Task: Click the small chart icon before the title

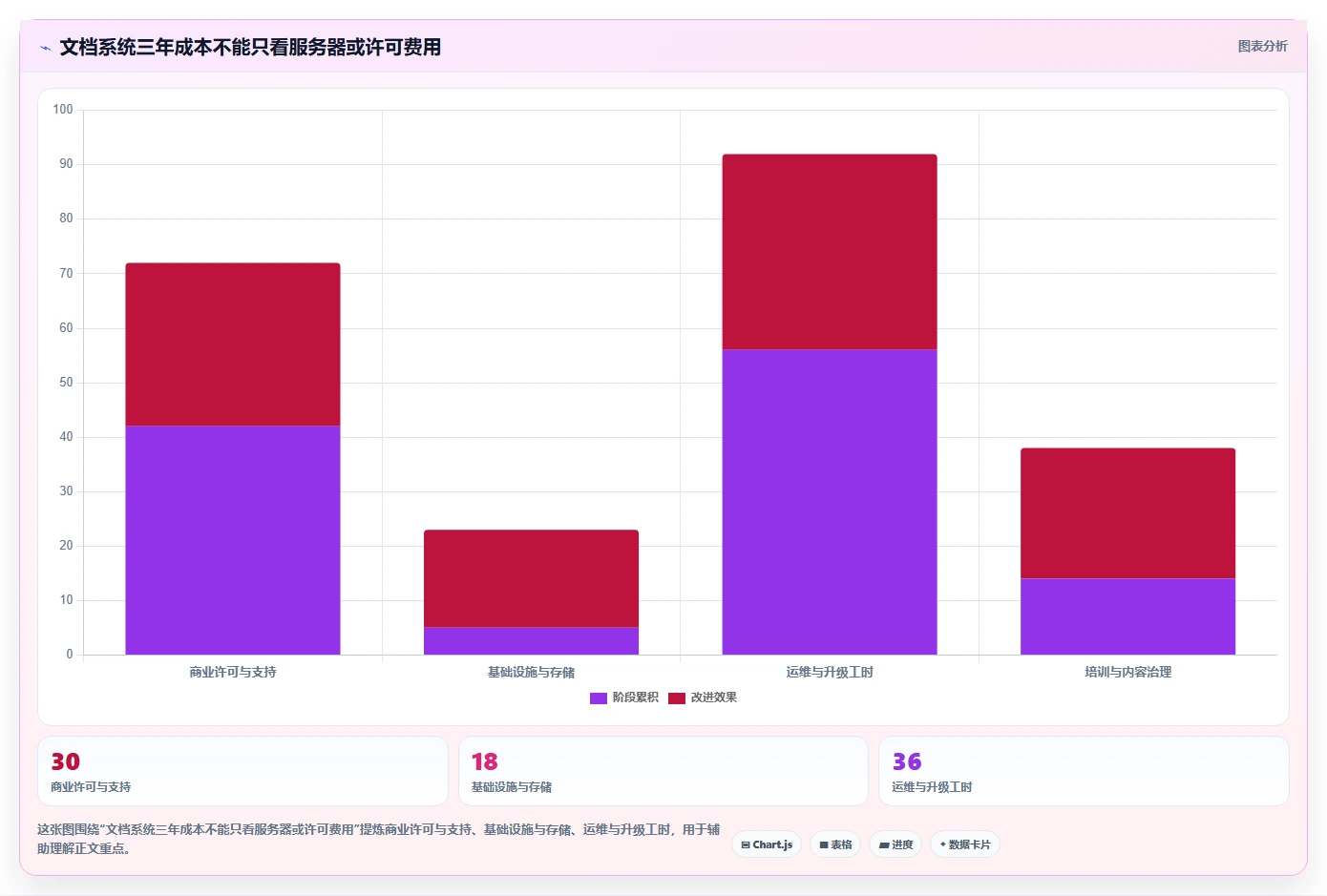Action: (45, 48)
